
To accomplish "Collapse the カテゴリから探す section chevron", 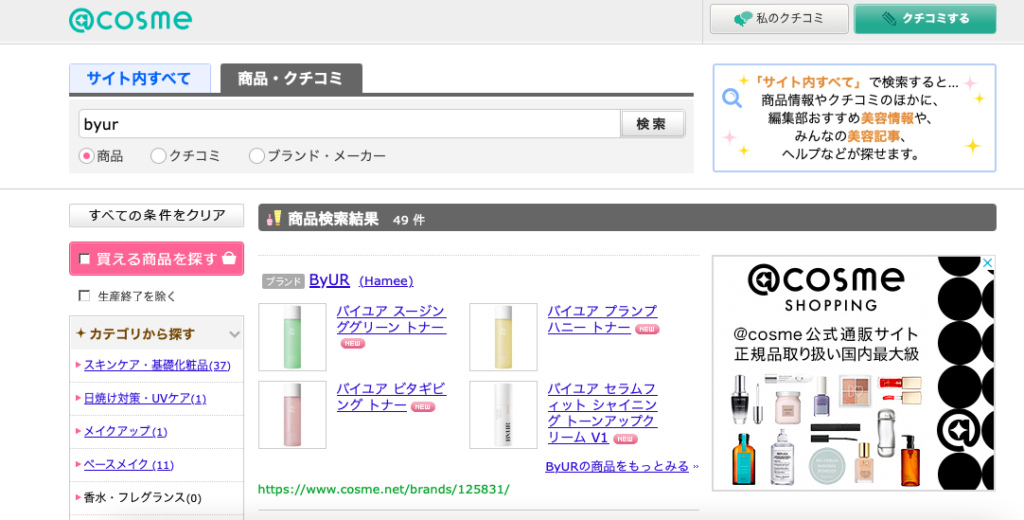I will click(234, 334).
